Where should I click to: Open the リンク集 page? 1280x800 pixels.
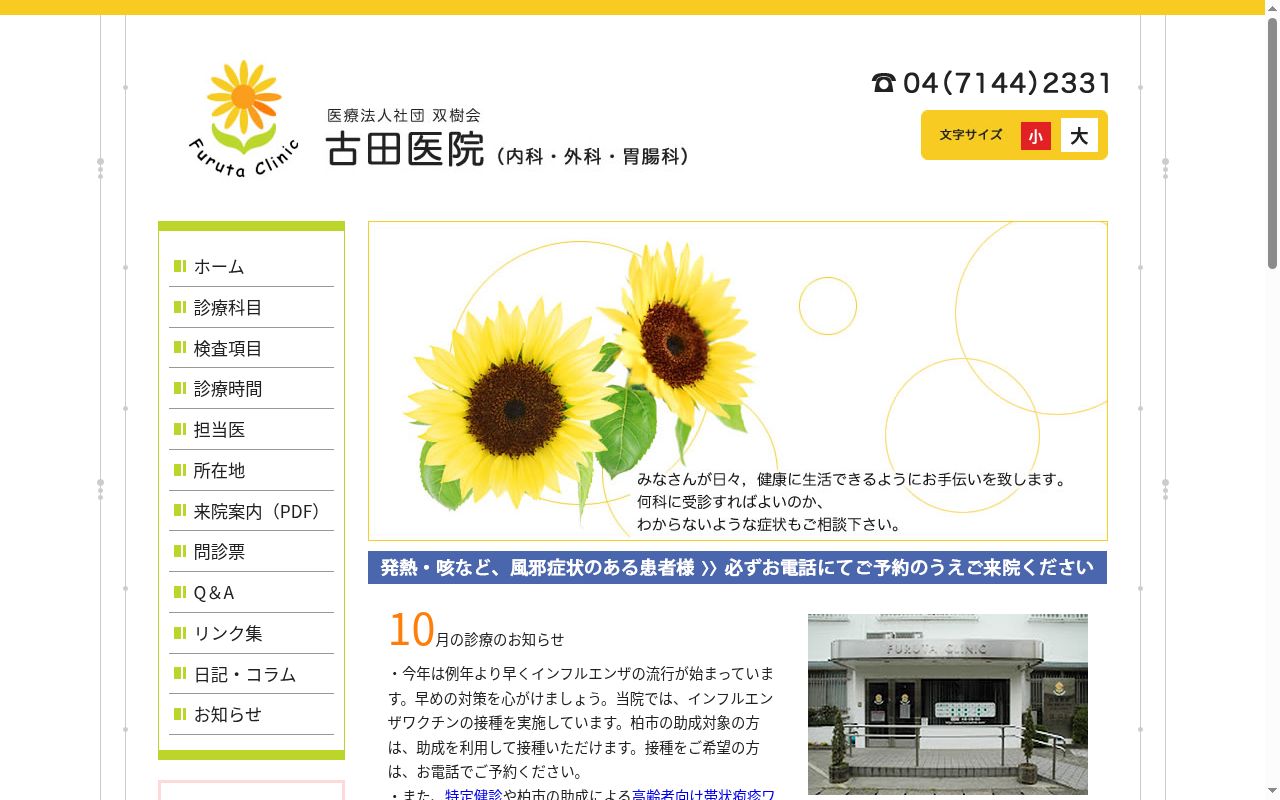251,633
